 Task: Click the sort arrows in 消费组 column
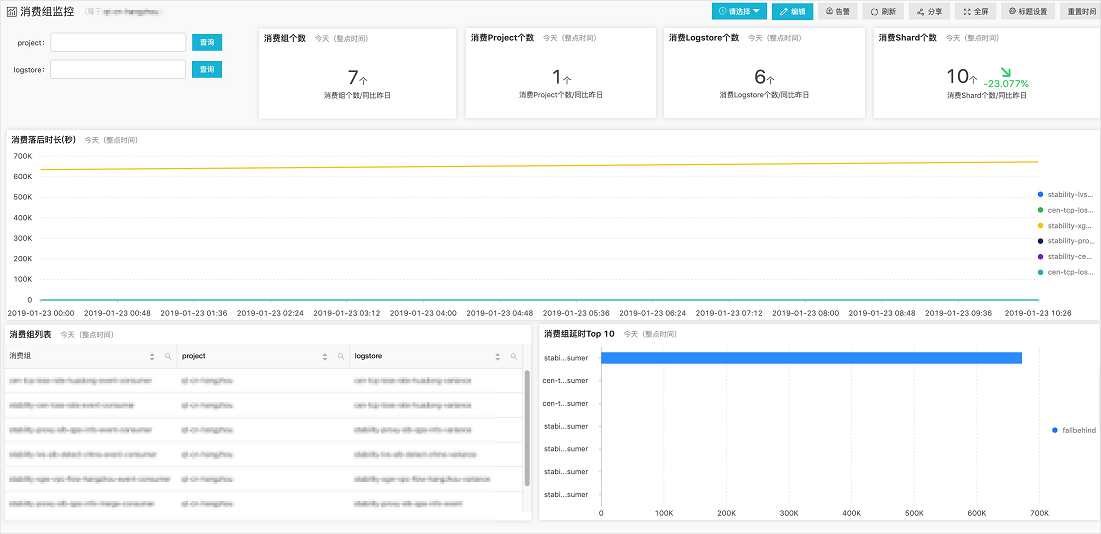pyautogui.click(x=152, y=356)
